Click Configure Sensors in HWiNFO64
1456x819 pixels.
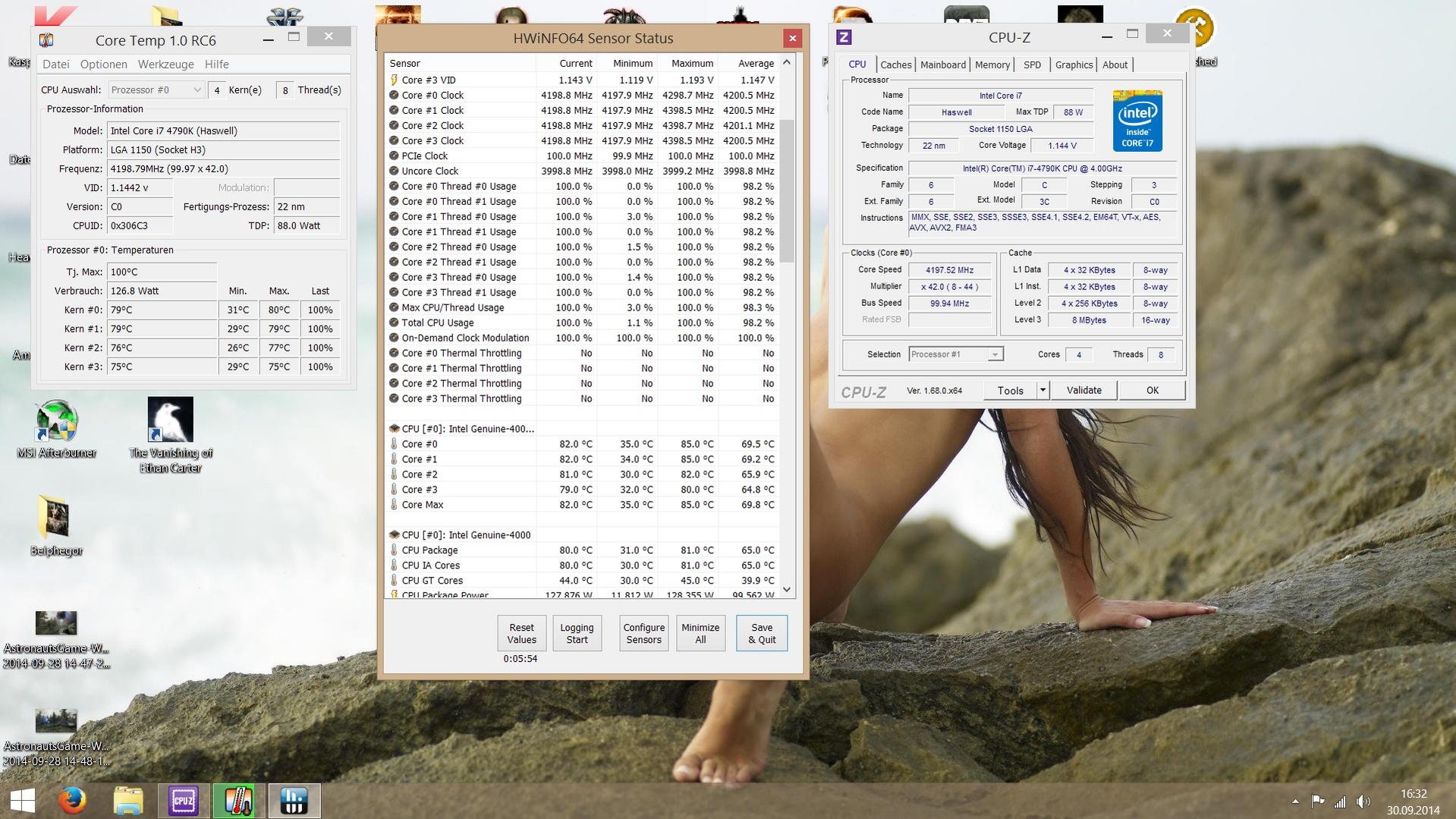643,634
